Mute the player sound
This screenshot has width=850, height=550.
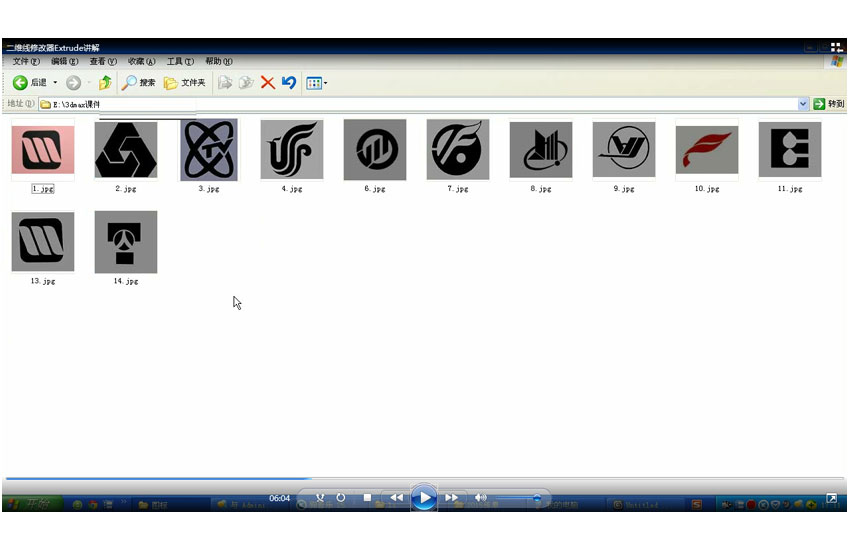tap(480, 497)
